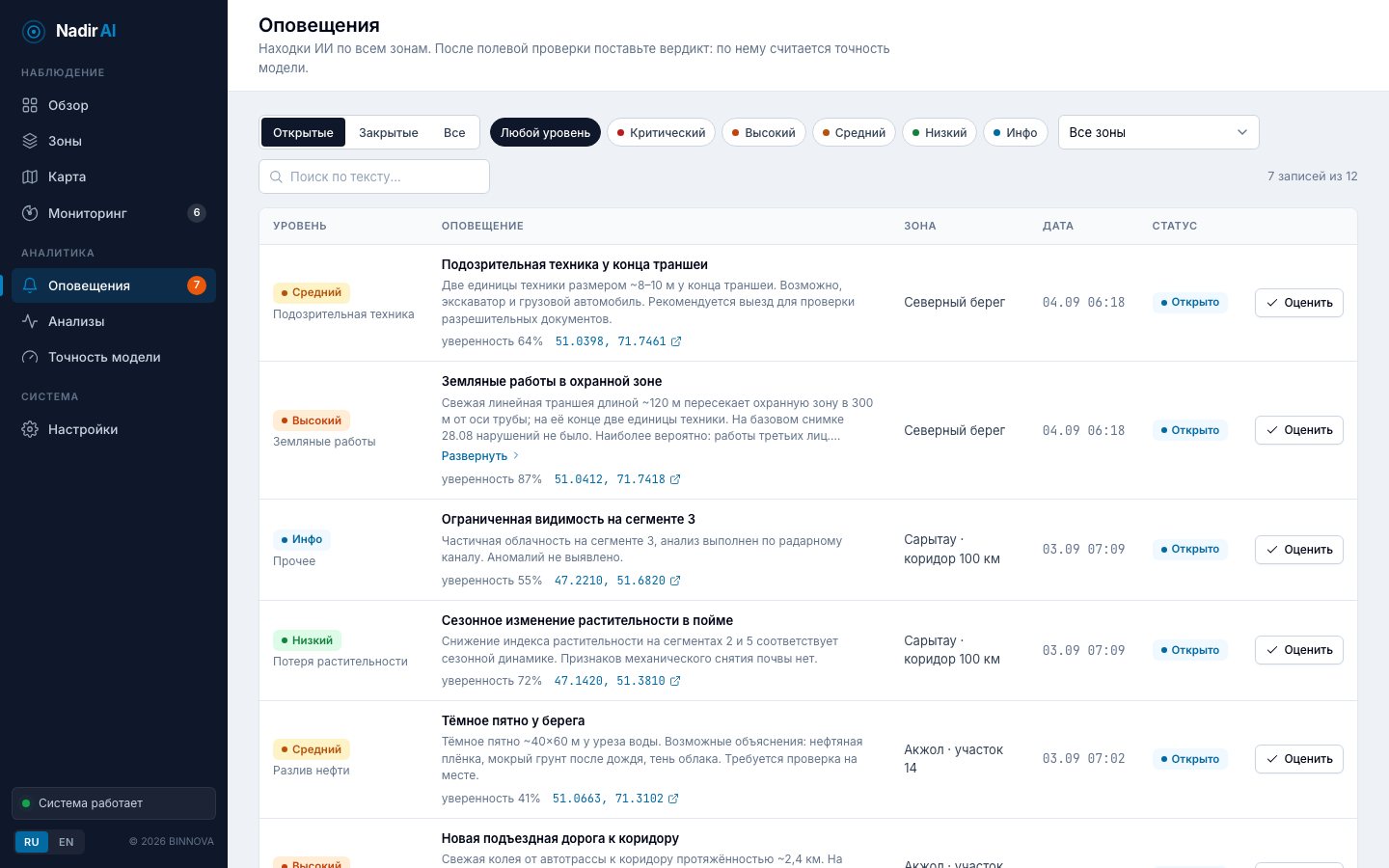Rate the Ограниченная видимость на сегменте 3 alert

click(x=1298, y=550)
